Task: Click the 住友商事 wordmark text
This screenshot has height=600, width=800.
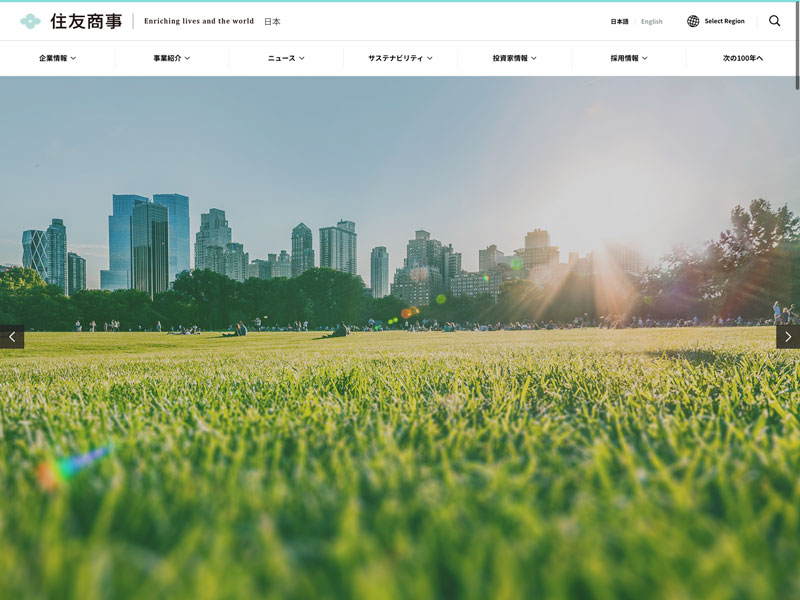Action: 86,21
